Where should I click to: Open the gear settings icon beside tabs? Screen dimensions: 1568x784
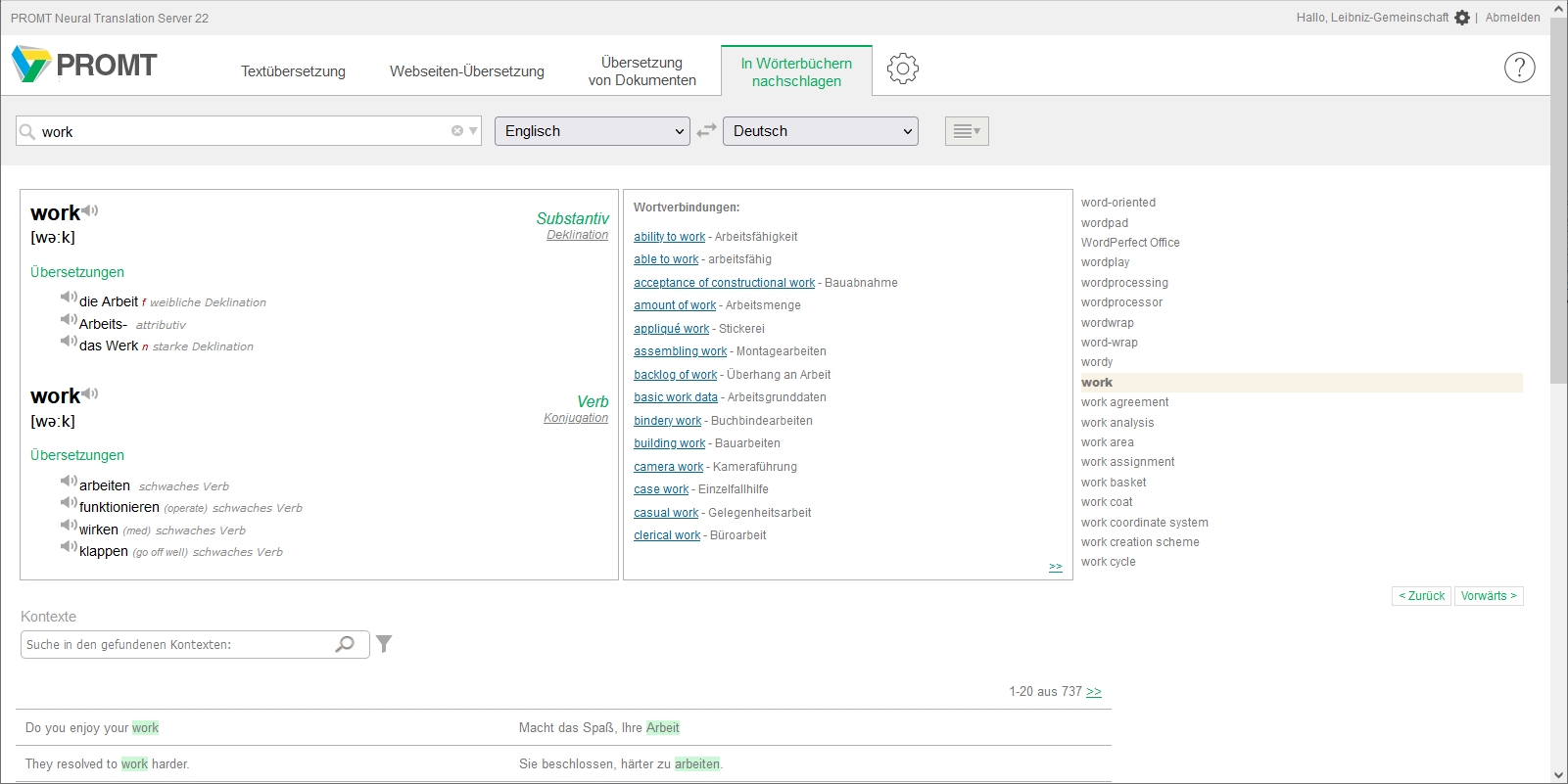pyautogui.click(x=902, y=69)
